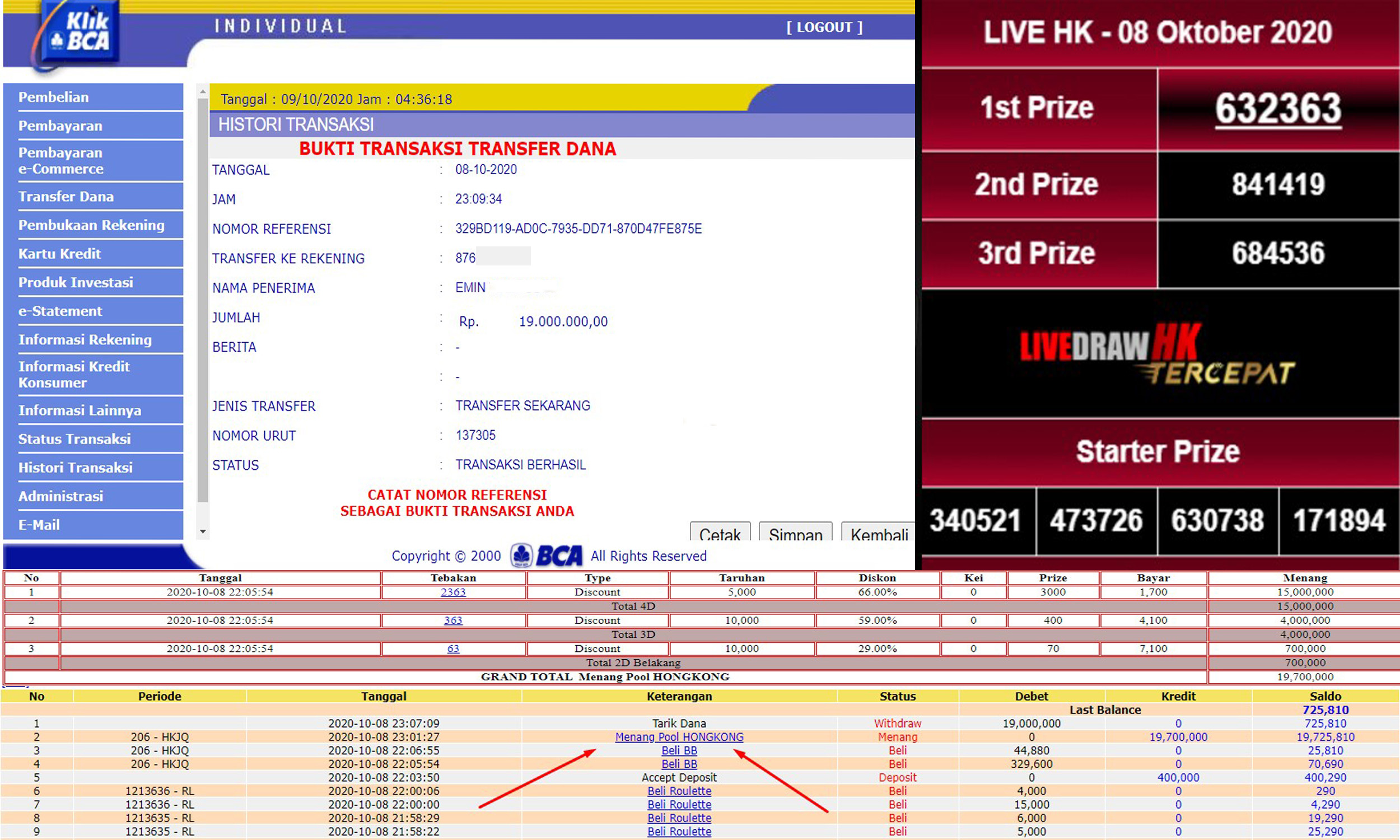Open the Pembayaran menu item

(x=94, y=125)
